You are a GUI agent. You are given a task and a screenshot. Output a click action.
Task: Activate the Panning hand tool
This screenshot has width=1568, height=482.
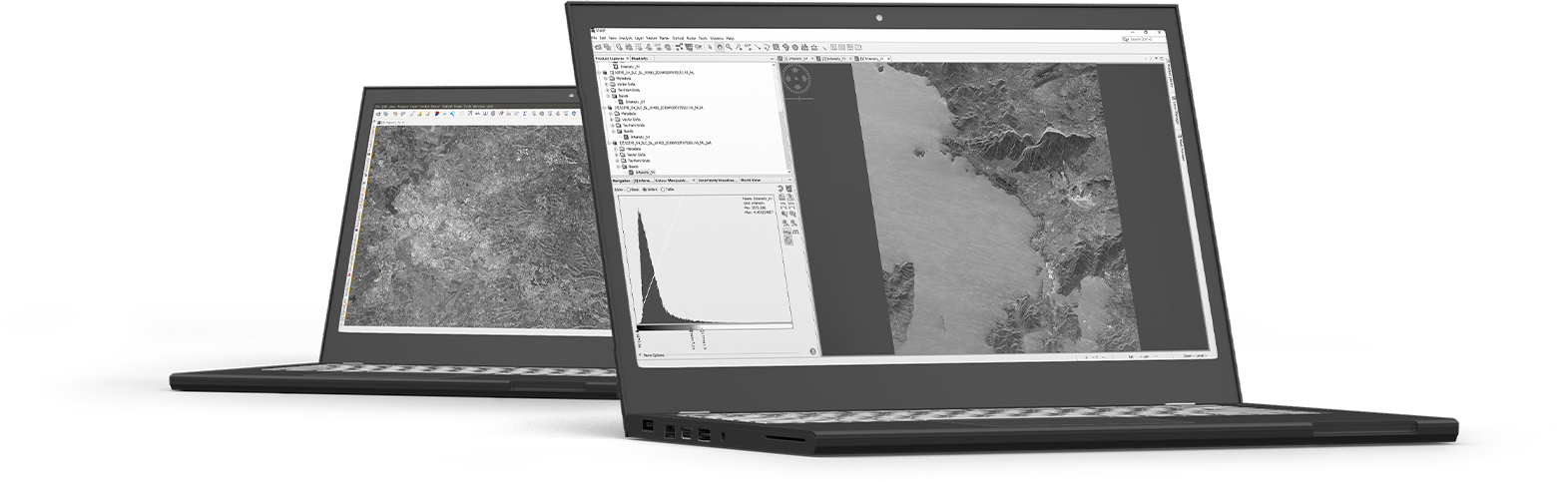[x=722, y=47]
